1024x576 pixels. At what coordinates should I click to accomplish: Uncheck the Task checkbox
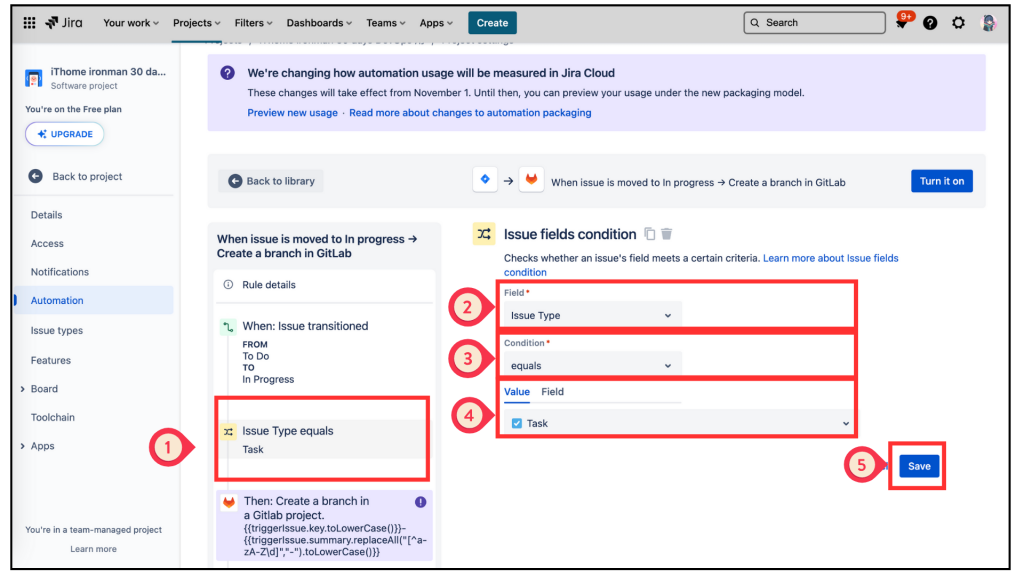517,423
